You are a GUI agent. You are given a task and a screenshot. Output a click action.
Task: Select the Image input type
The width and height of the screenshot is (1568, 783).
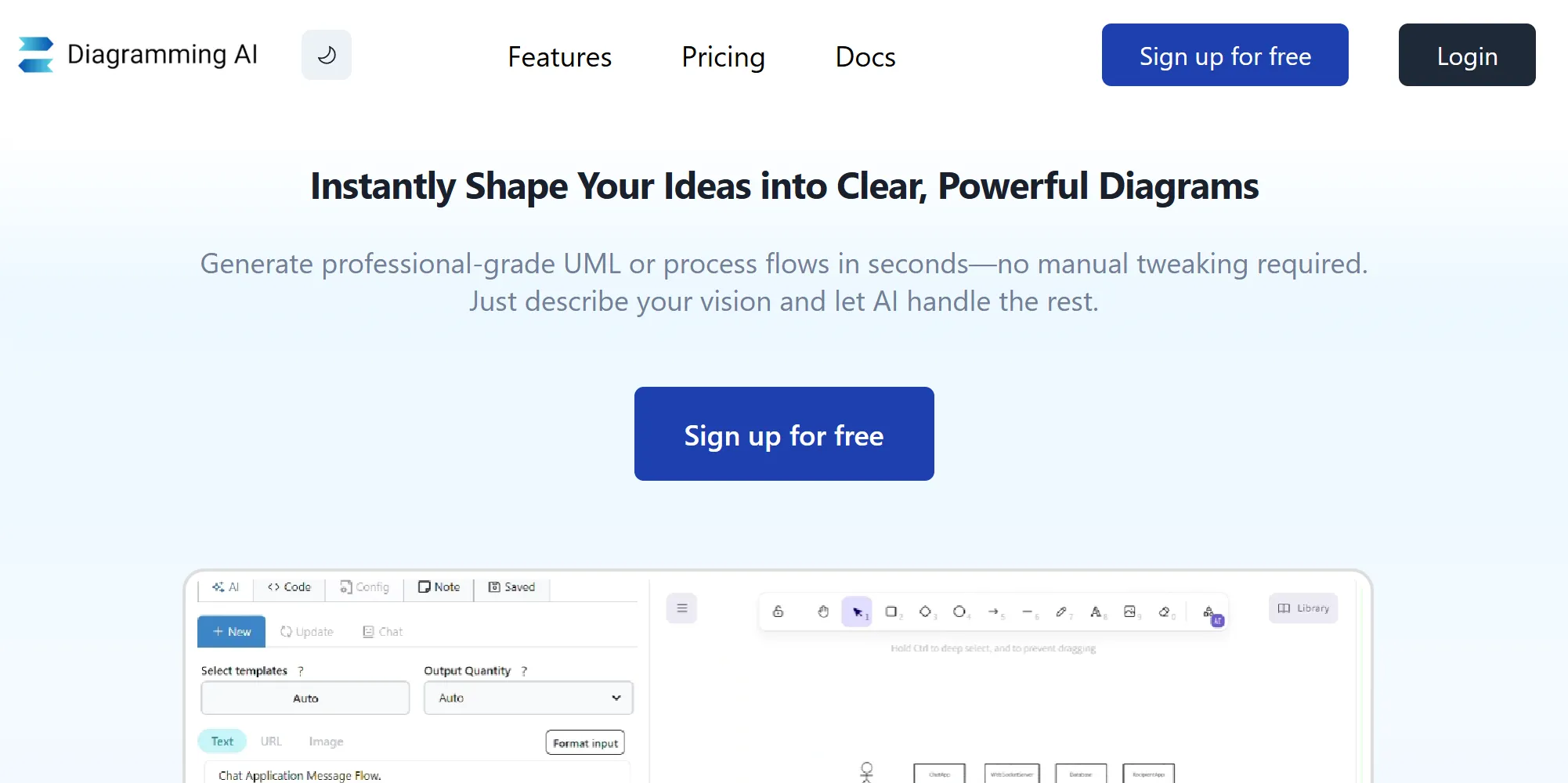tap(326, 742)
